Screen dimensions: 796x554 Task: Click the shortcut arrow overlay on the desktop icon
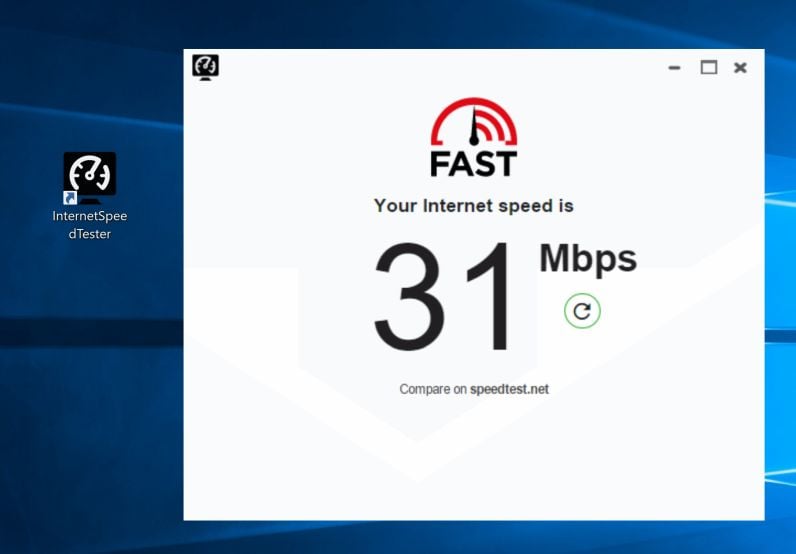[70, 197]
